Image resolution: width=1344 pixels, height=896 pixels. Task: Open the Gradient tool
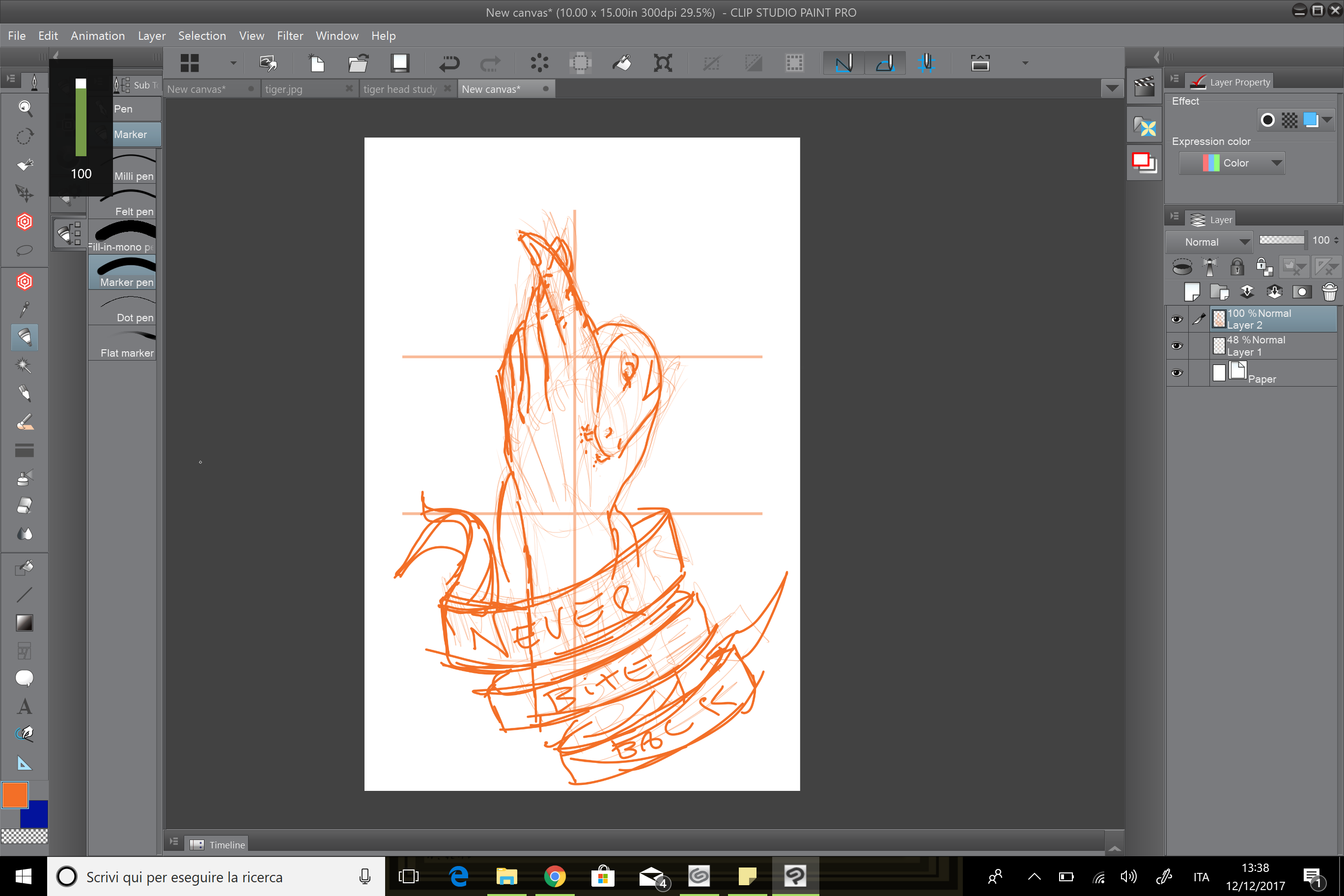pos(25,623)
